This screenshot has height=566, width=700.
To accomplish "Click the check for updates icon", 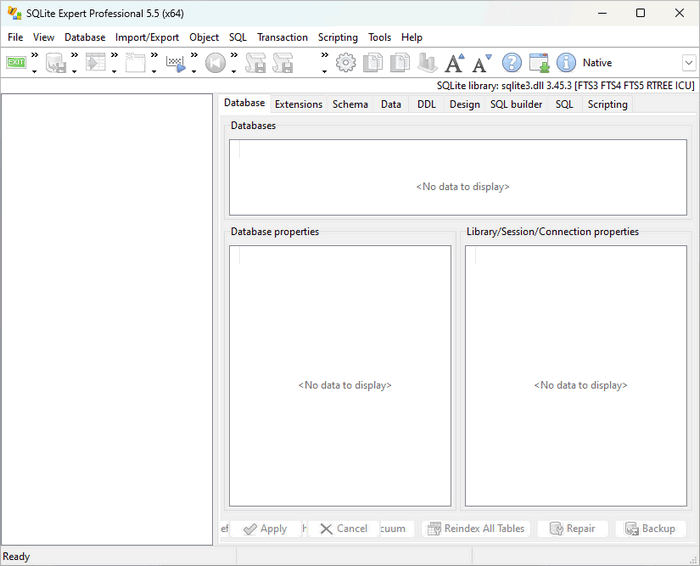I will [x=539, y=63].
